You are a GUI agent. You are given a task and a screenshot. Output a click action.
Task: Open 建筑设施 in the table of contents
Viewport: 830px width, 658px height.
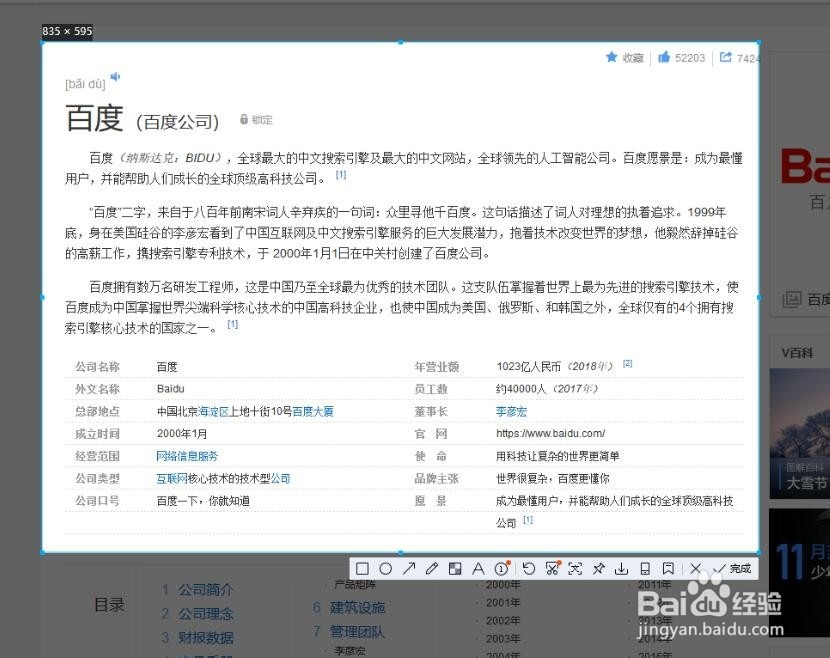(x=357, y=607)
